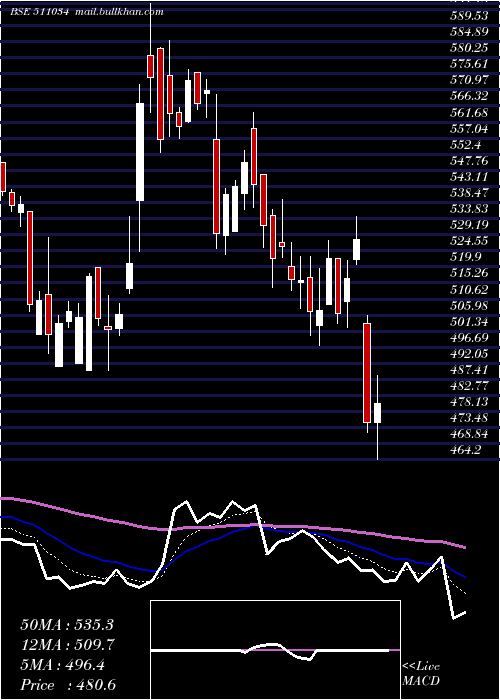Click the 464.2 price axis label

pos(465,451)
